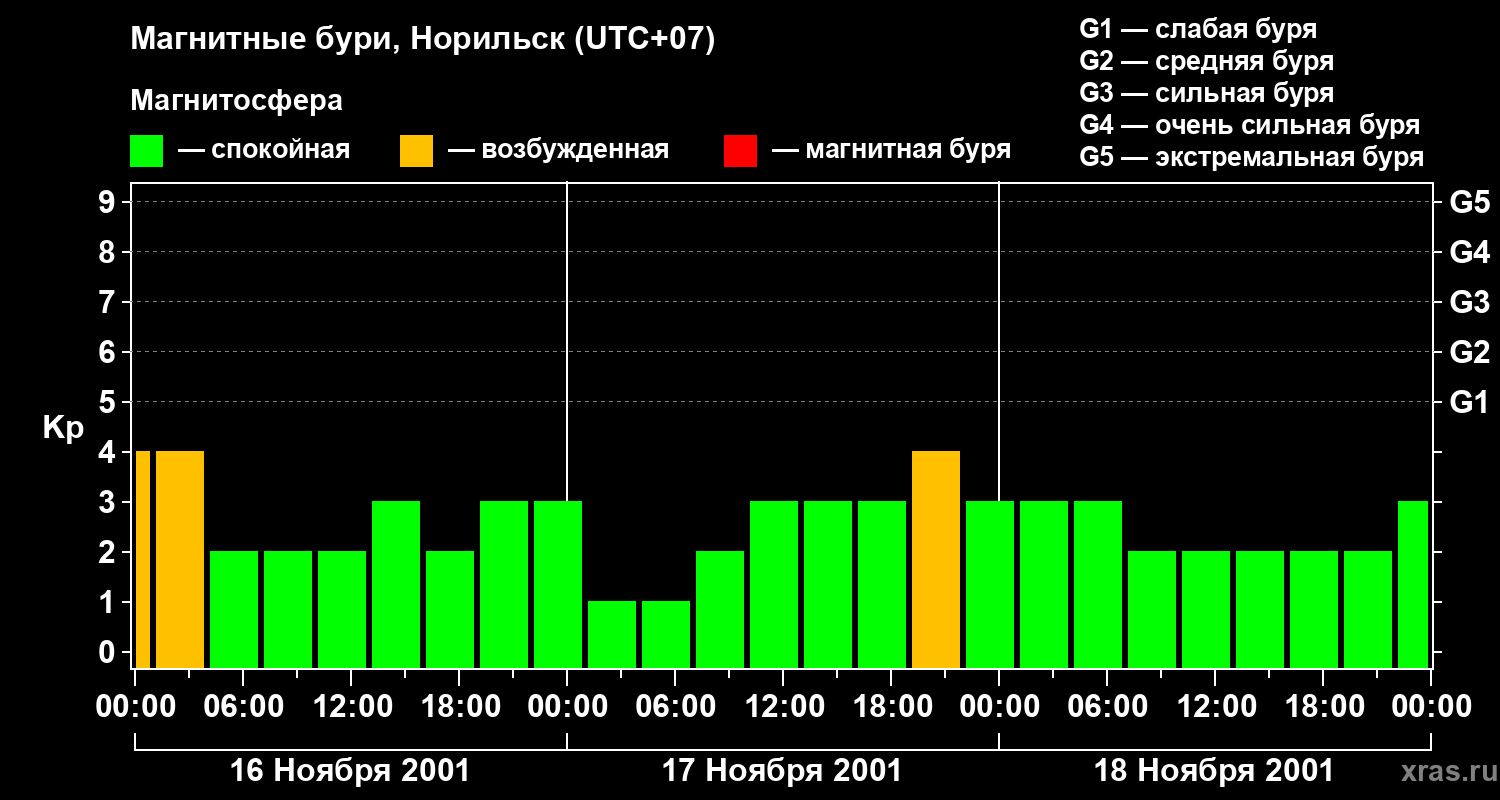
Task: Click the right-axis 'G3' tick label
Action: pyautogui.click(x=1469, y=302)
